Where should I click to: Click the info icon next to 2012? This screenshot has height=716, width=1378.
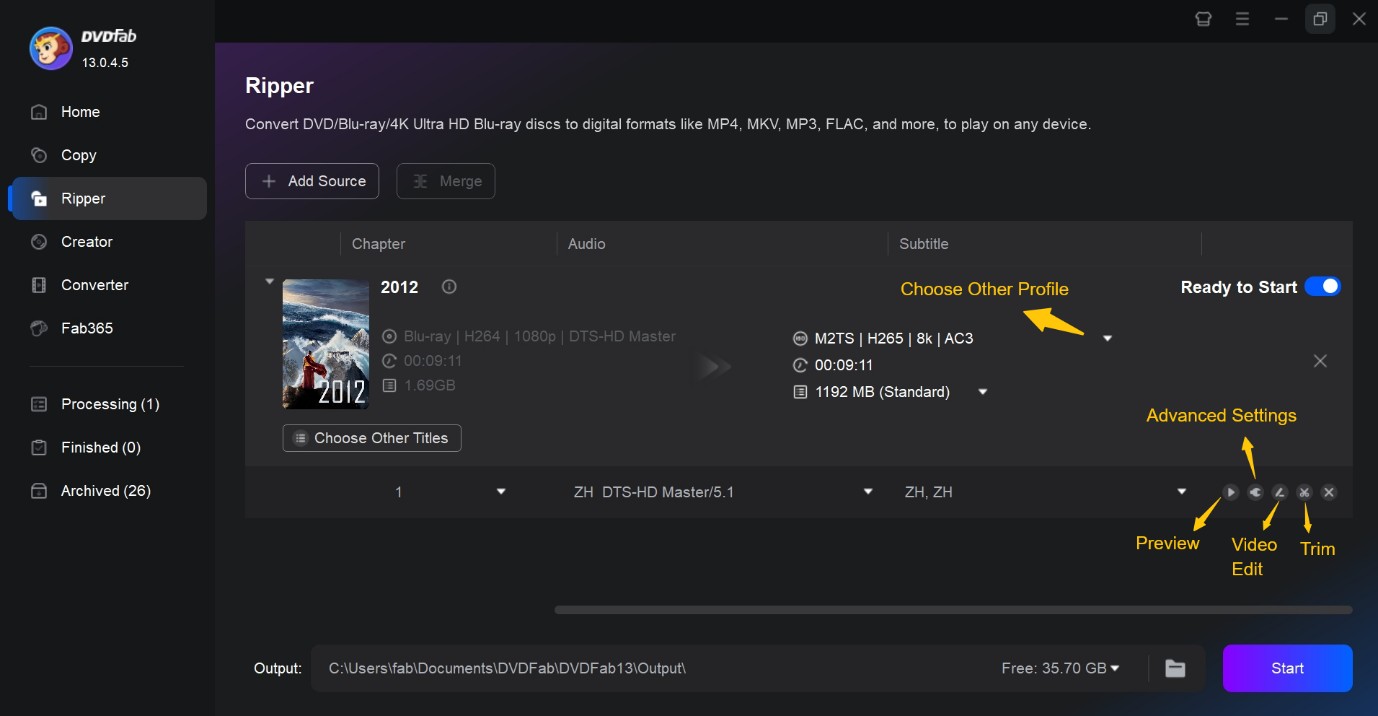click(x=448, y=287)
